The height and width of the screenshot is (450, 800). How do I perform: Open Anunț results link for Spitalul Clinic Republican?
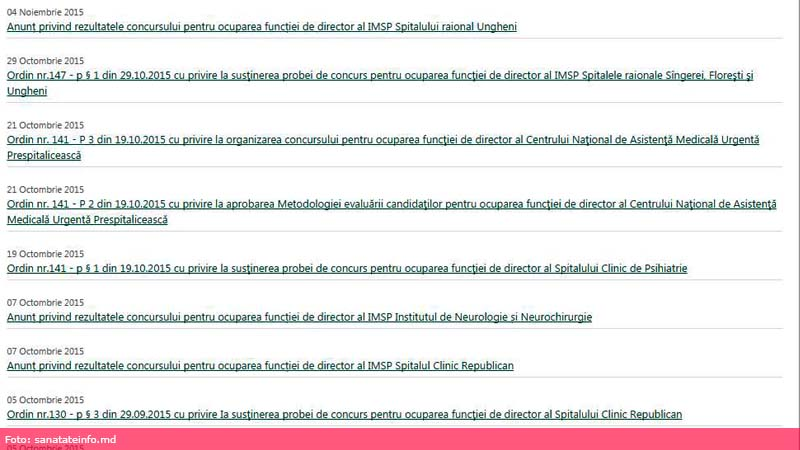[260, 365]
